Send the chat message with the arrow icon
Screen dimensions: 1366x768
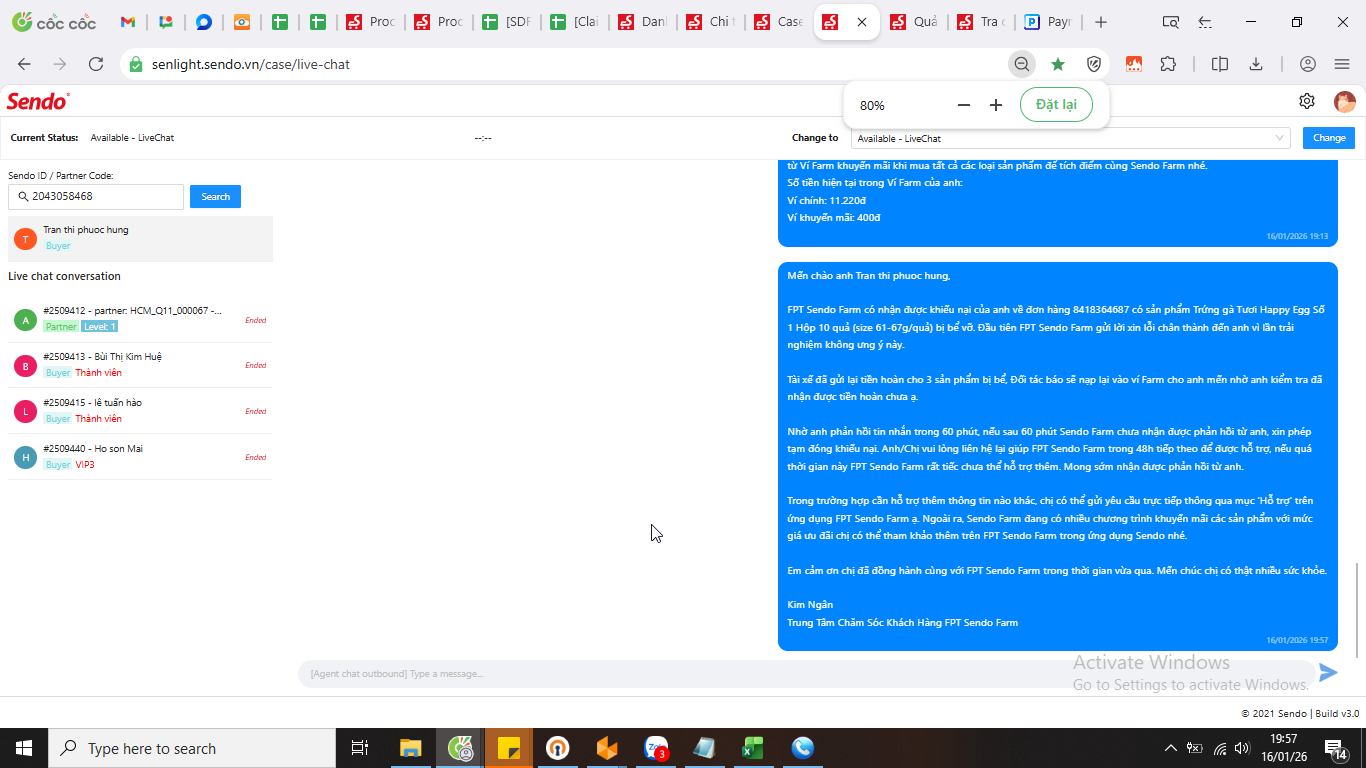tap(1328, 673)
